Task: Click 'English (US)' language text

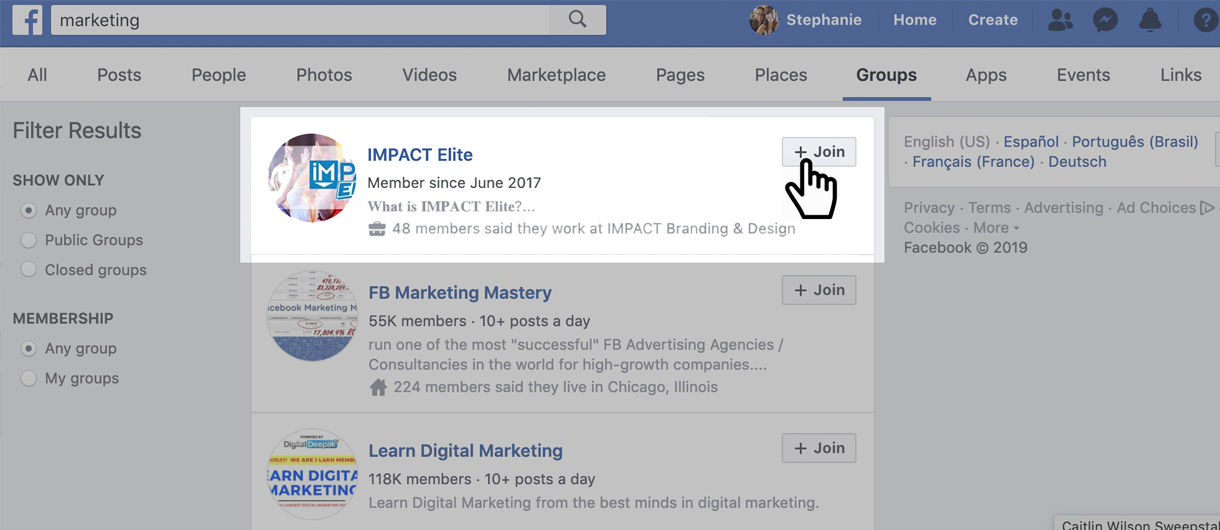Action: [x=946, y=141]
